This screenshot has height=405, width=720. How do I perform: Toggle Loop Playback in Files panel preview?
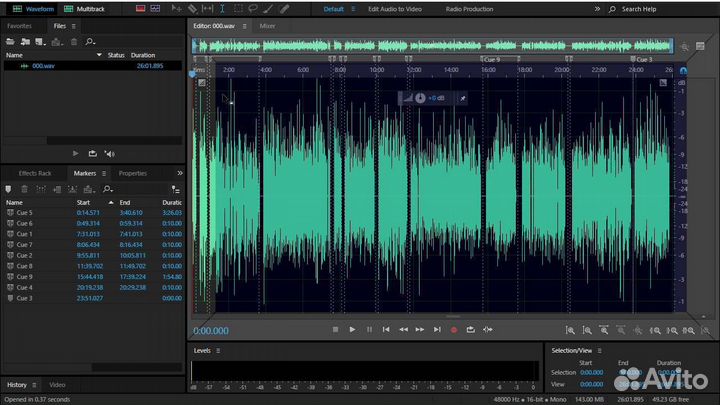click(x=92, y=153)
